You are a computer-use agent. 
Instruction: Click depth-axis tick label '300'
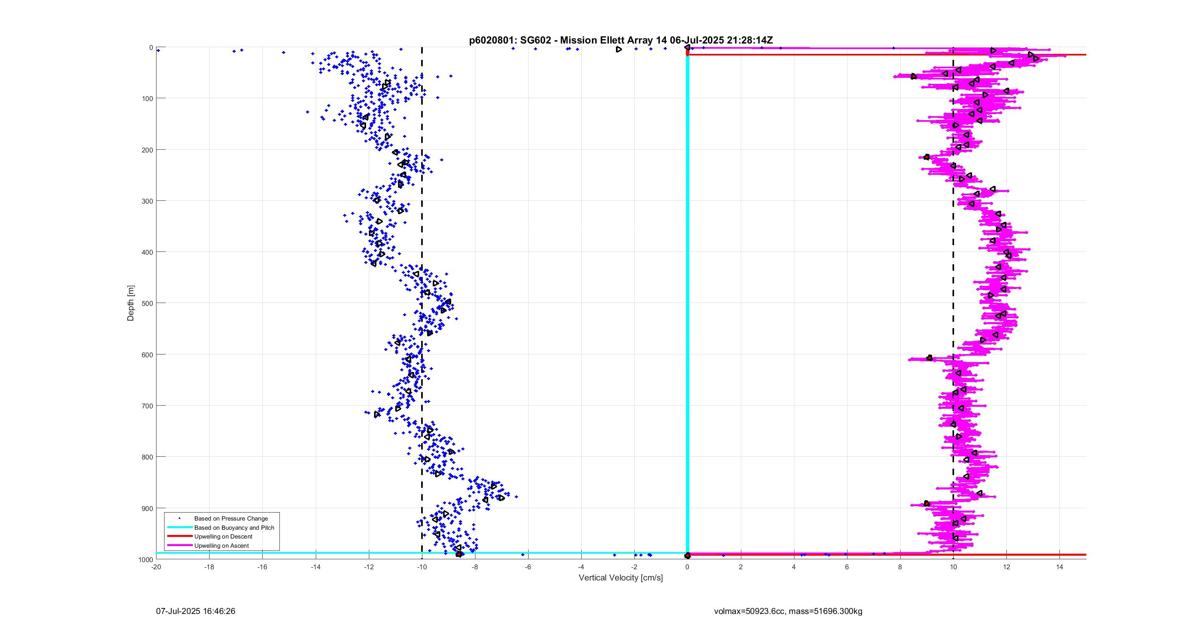click(x=145, y=201)
